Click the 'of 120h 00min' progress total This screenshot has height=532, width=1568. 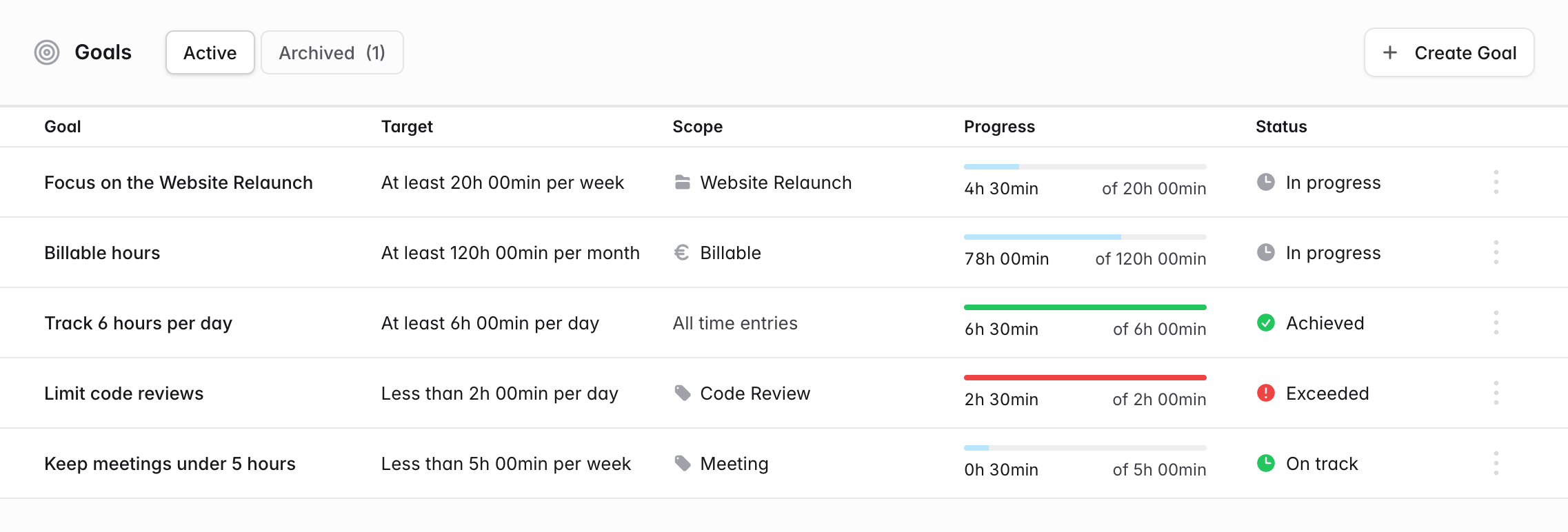1151,259
